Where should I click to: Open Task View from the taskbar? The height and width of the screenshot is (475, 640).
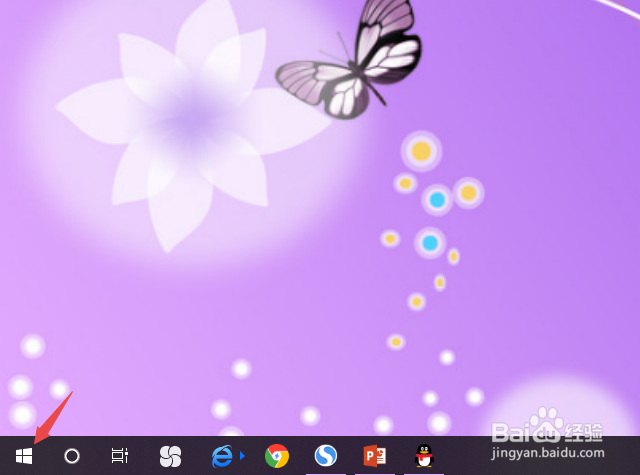point(120,456)
